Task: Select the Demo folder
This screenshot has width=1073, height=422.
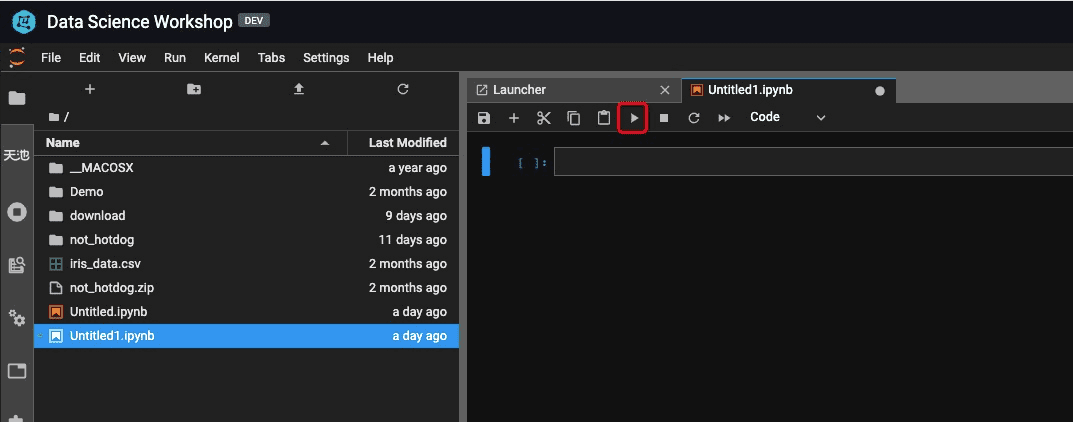Action: tap(246, 192)
